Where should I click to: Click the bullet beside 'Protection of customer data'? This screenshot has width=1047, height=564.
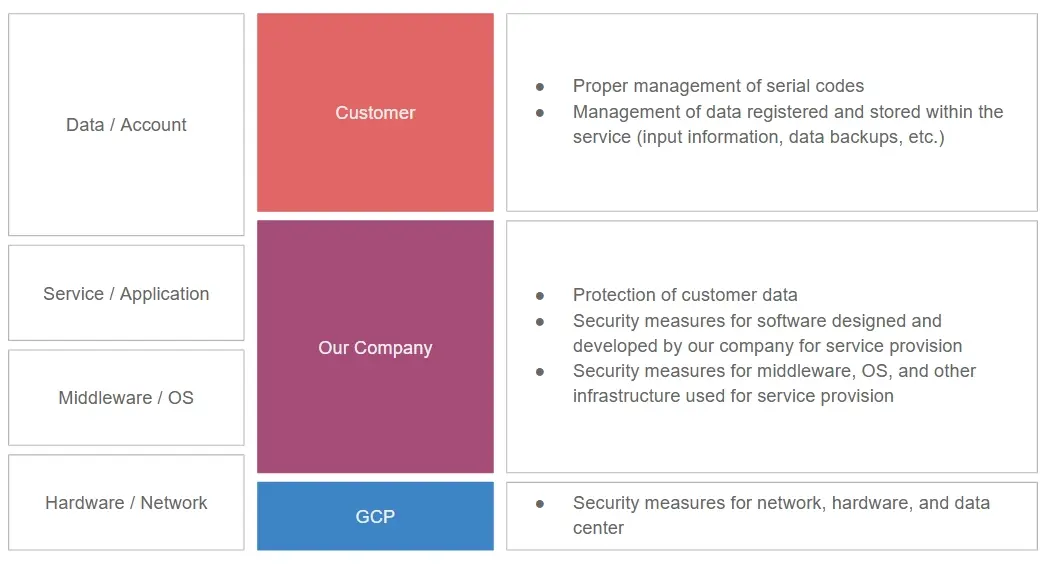pos(540,296)
